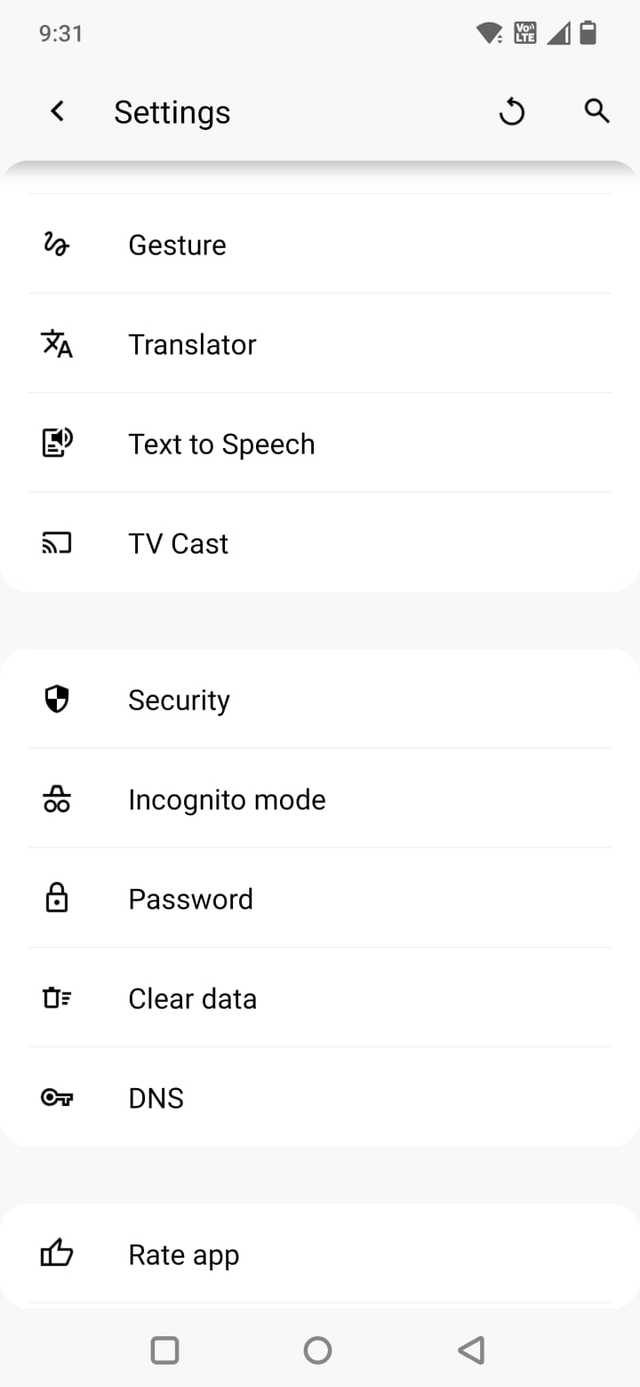Viewport: 640px width, 1387px height.
Task: Open the search magnifier icon
Action: coord(597,111)
